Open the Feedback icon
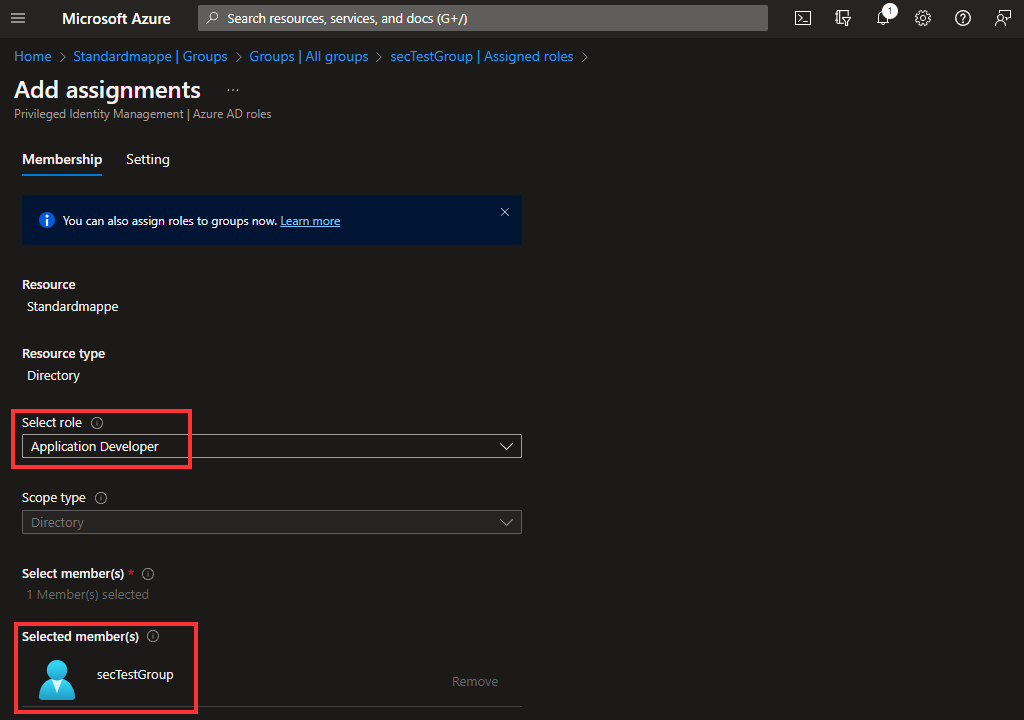1024x720 pixels. point(1002,18)
